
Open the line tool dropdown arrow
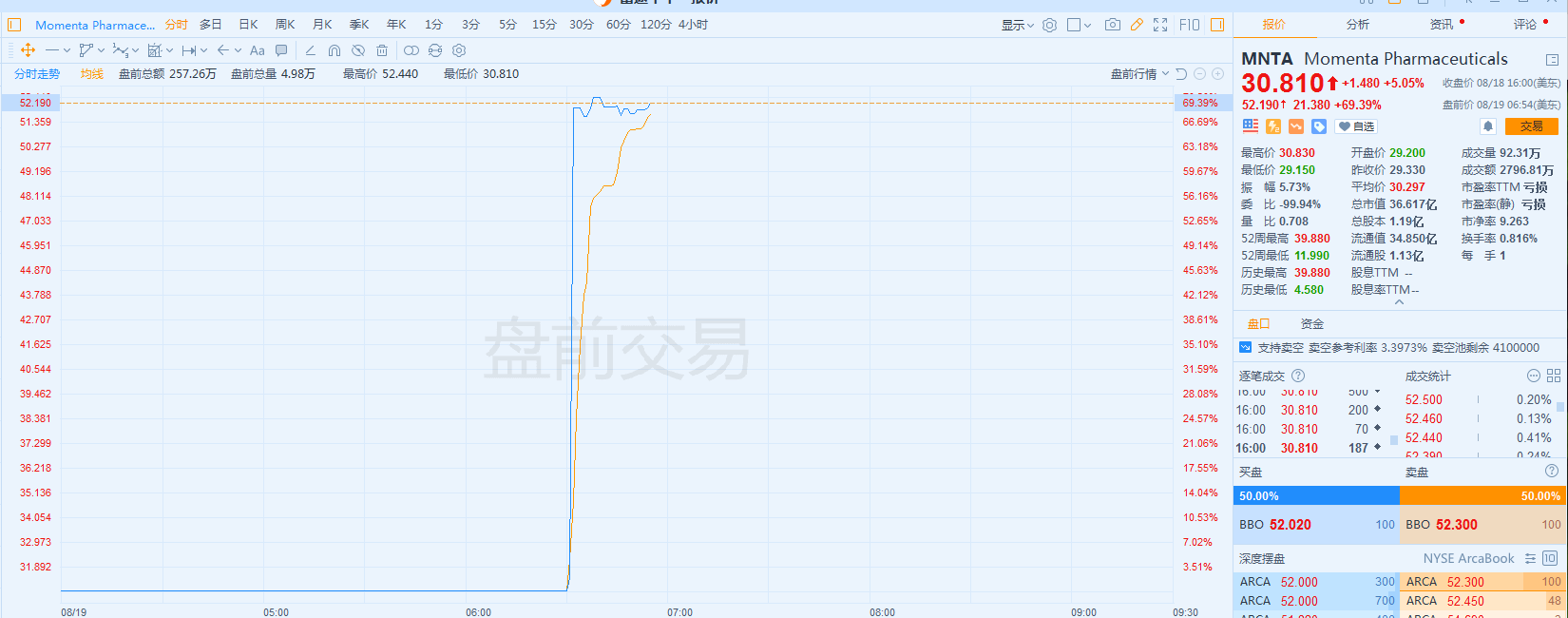[67, 50]
